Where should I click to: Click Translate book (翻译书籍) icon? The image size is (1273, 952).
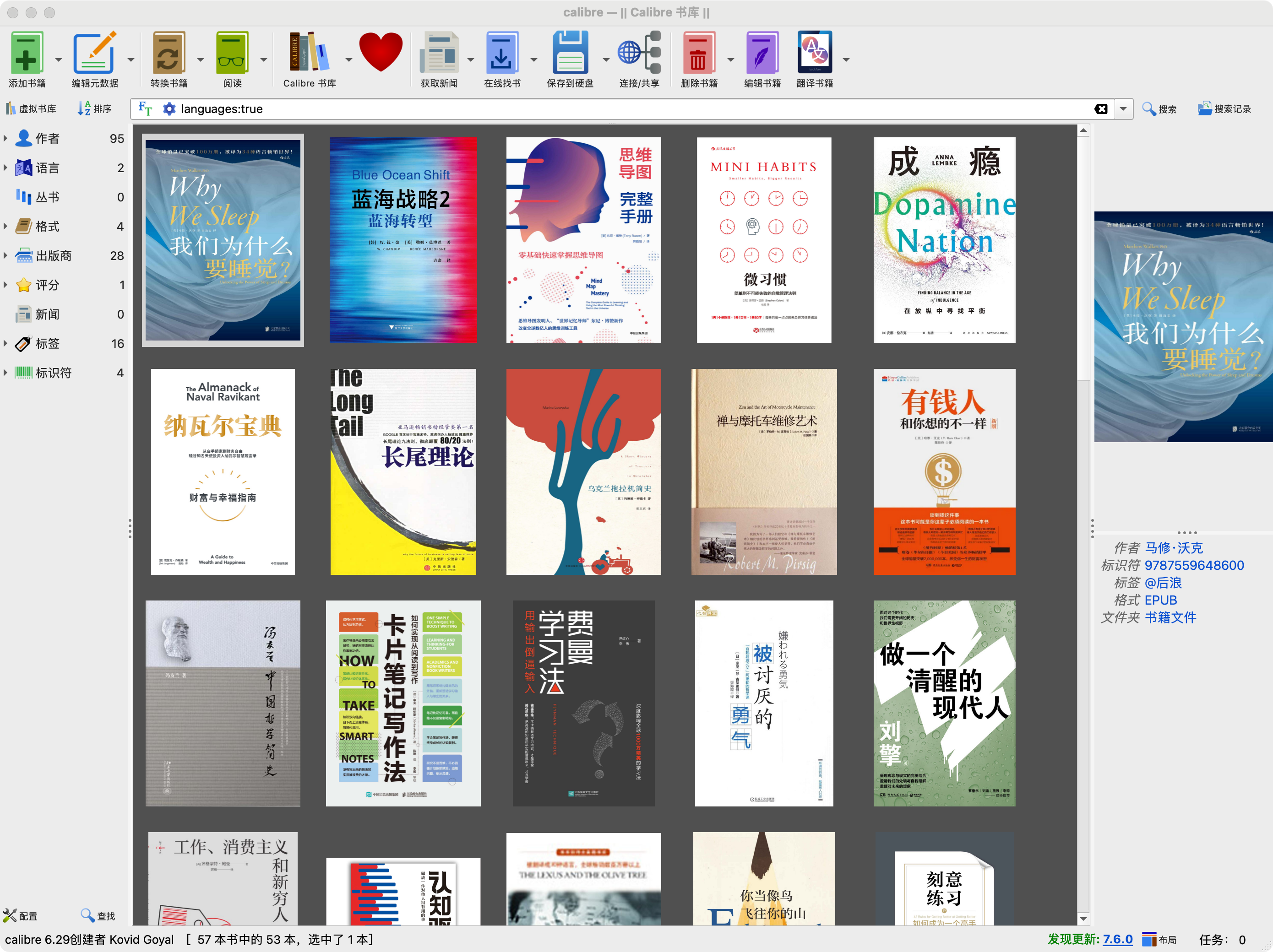(x=814, y=53)
